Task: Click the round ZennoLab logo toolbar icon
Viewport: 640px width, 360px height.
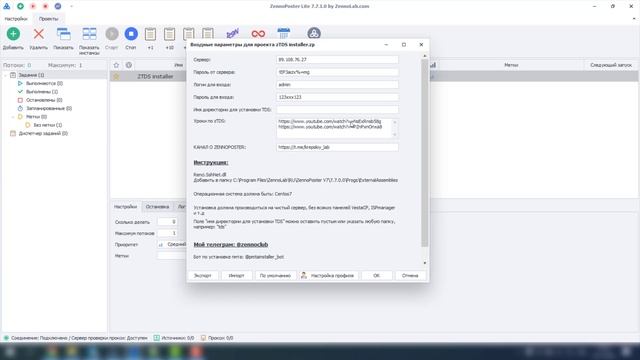Action: point(313,33)
